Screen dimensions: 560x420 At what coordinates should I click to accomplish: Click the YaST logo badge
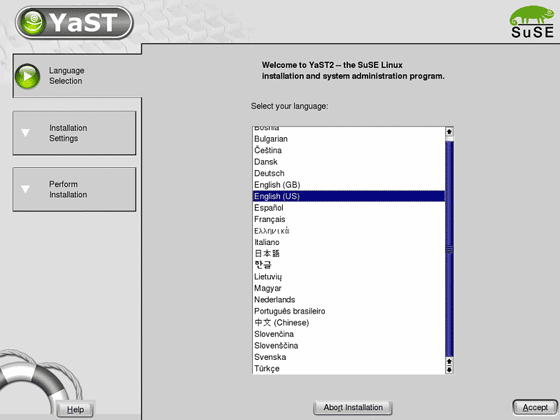[74, 22]
